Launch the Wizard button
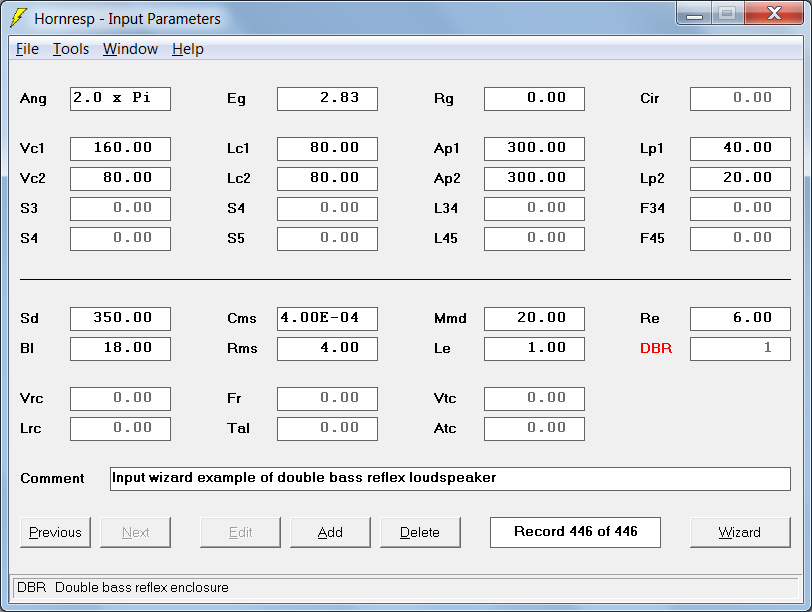The image size is (812, 612). (x=740, y=532)
